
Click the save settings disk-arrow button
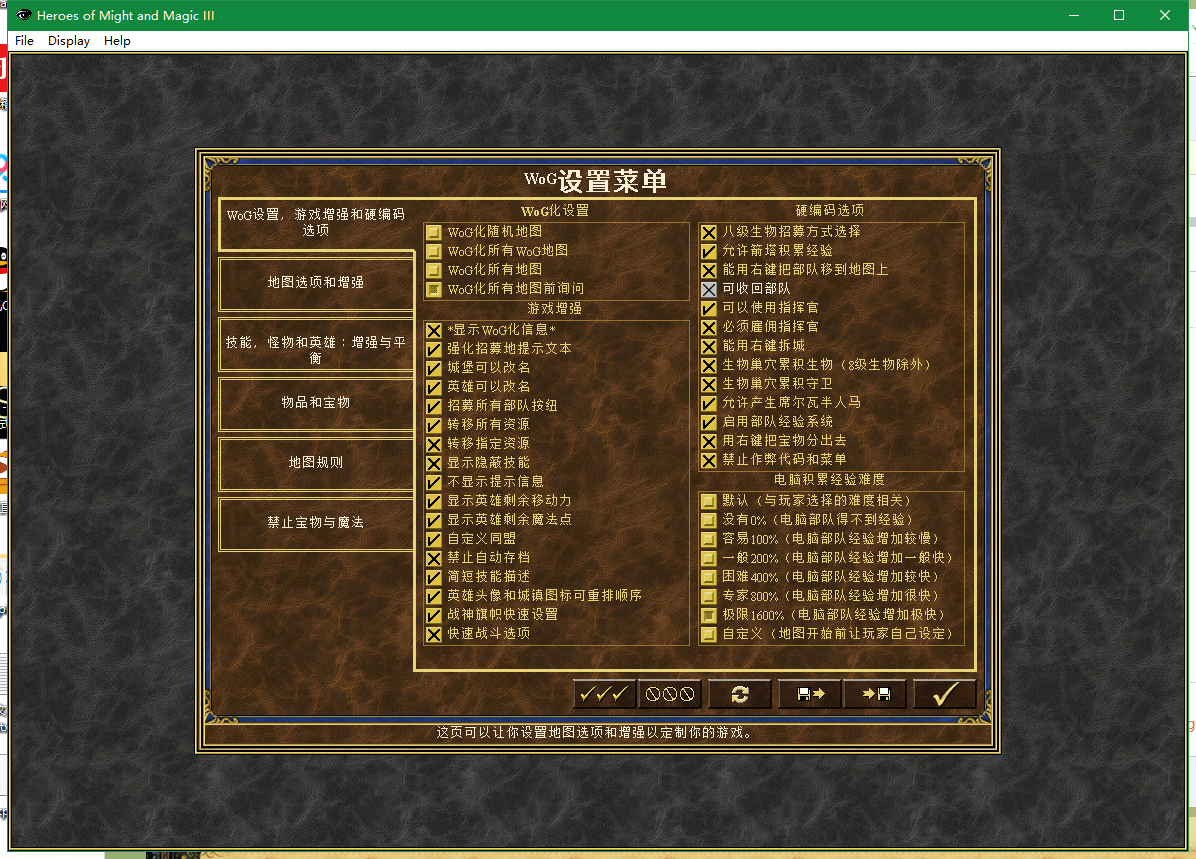810,693
